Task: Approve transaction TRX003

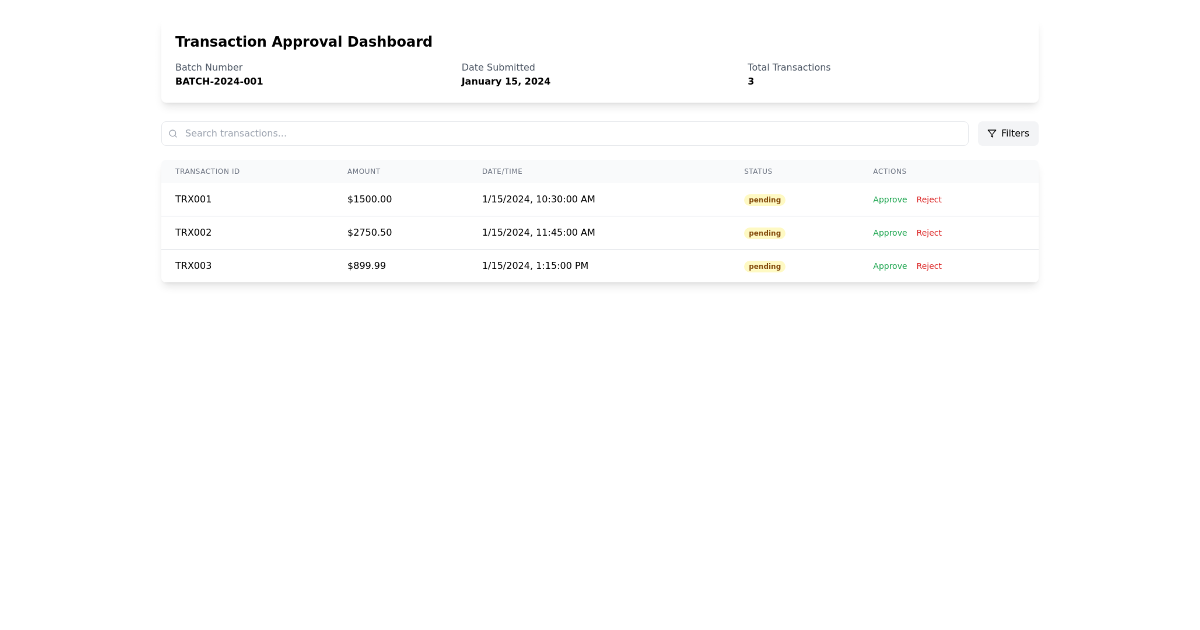Action: coord(889,266)
